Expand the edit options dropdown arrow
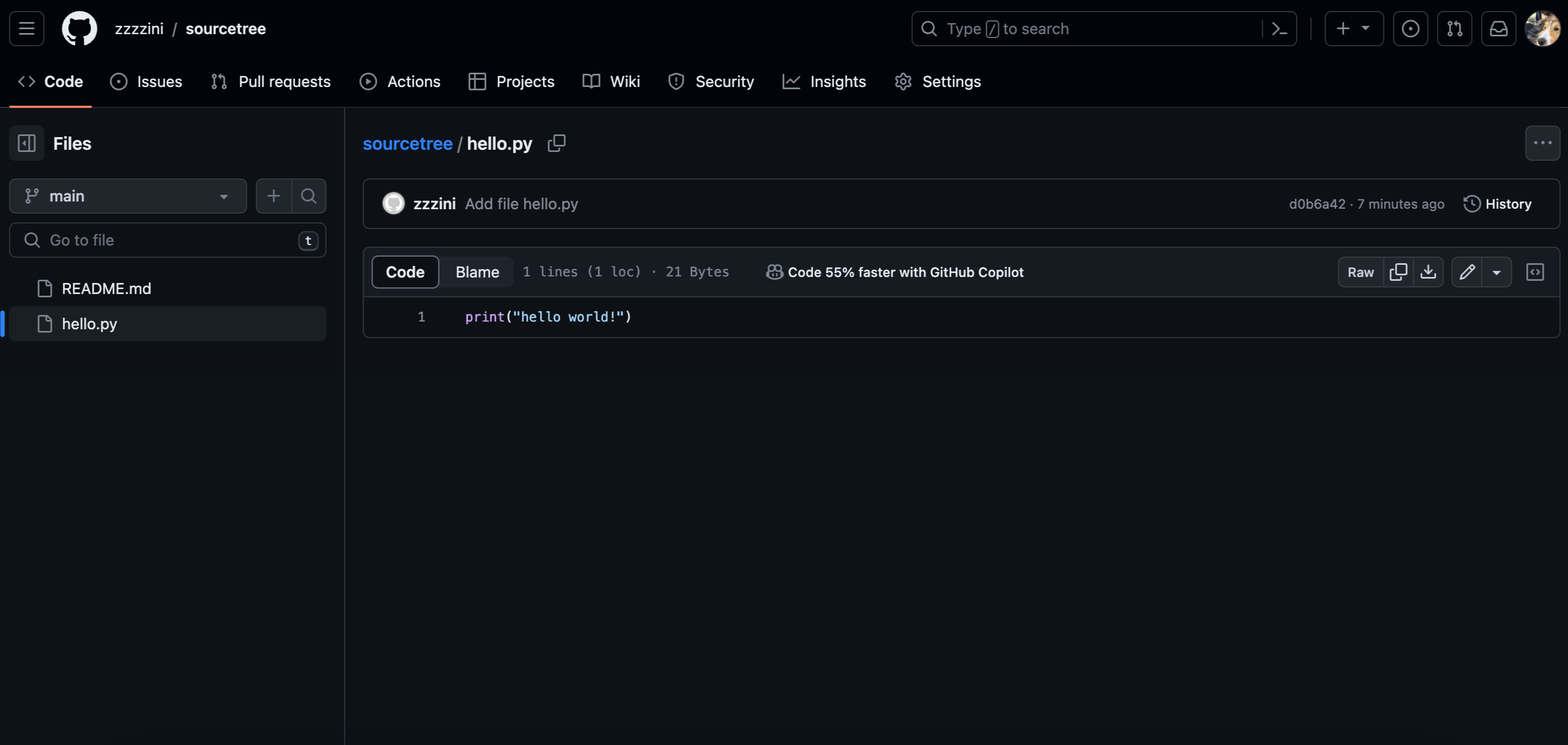Screen dimensions: 1568x745 (1497, 272)
